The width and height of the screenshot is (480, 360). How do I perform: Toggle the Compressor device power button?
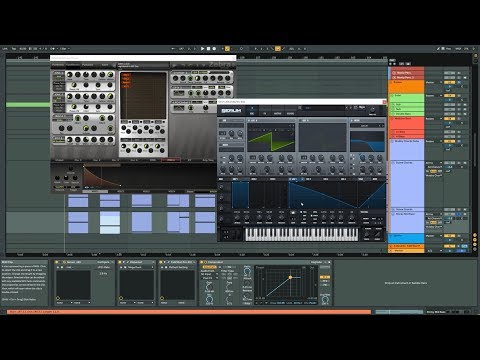click(202, 262)
